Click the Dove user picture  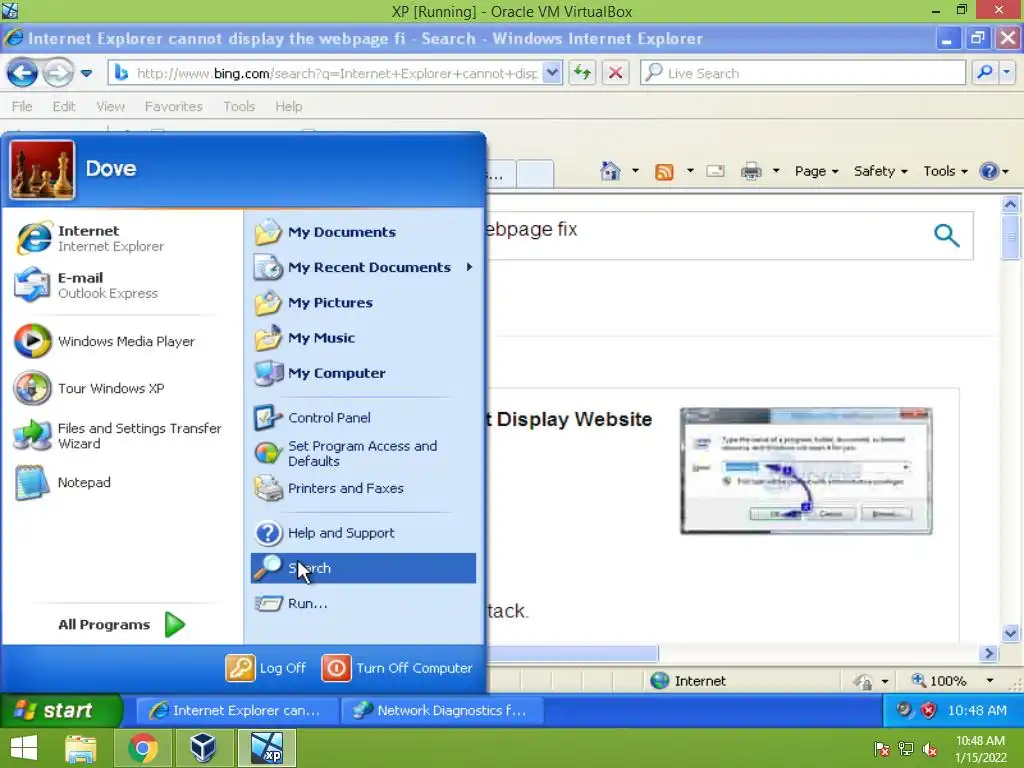(42, 170)
